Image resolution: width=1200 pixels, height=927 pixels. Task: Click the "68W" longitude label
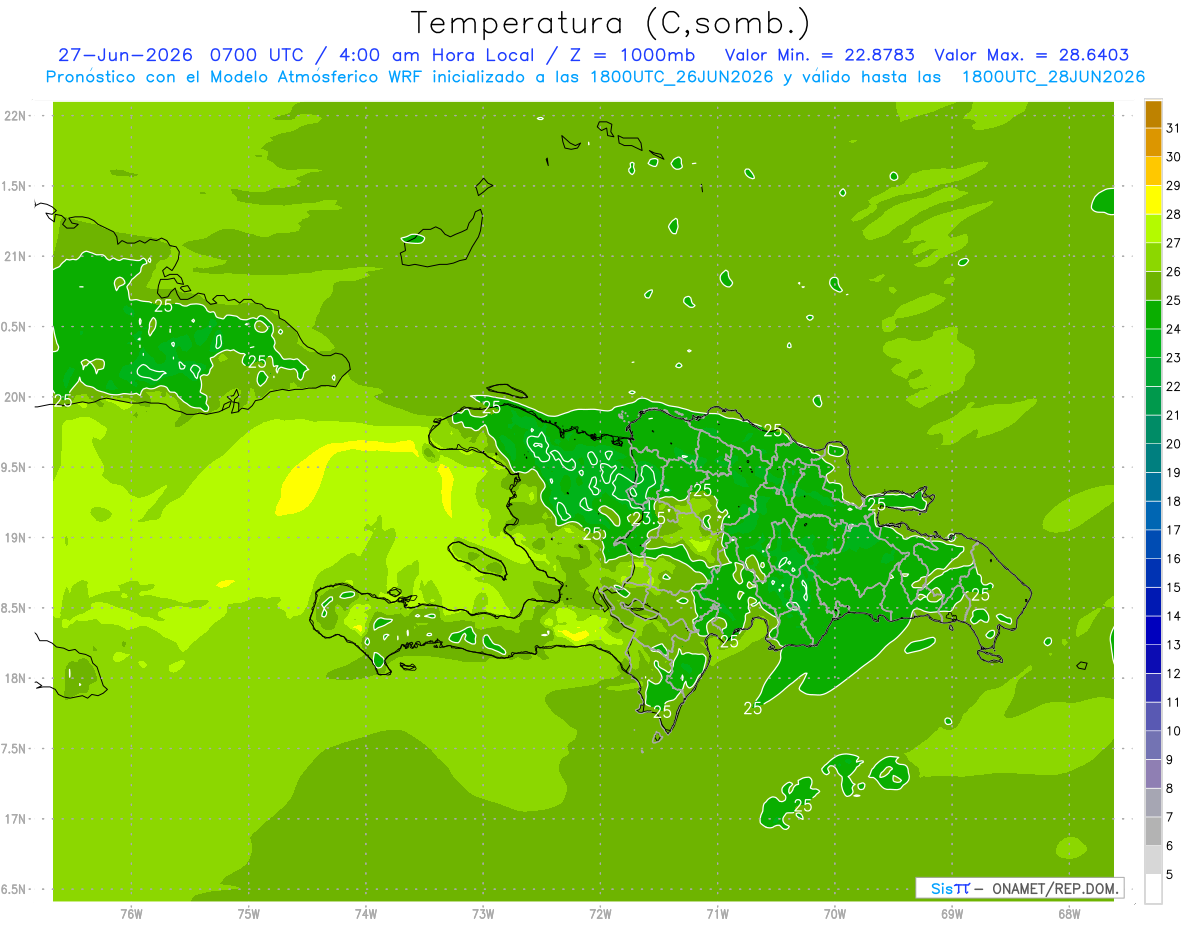[1069, 914]
